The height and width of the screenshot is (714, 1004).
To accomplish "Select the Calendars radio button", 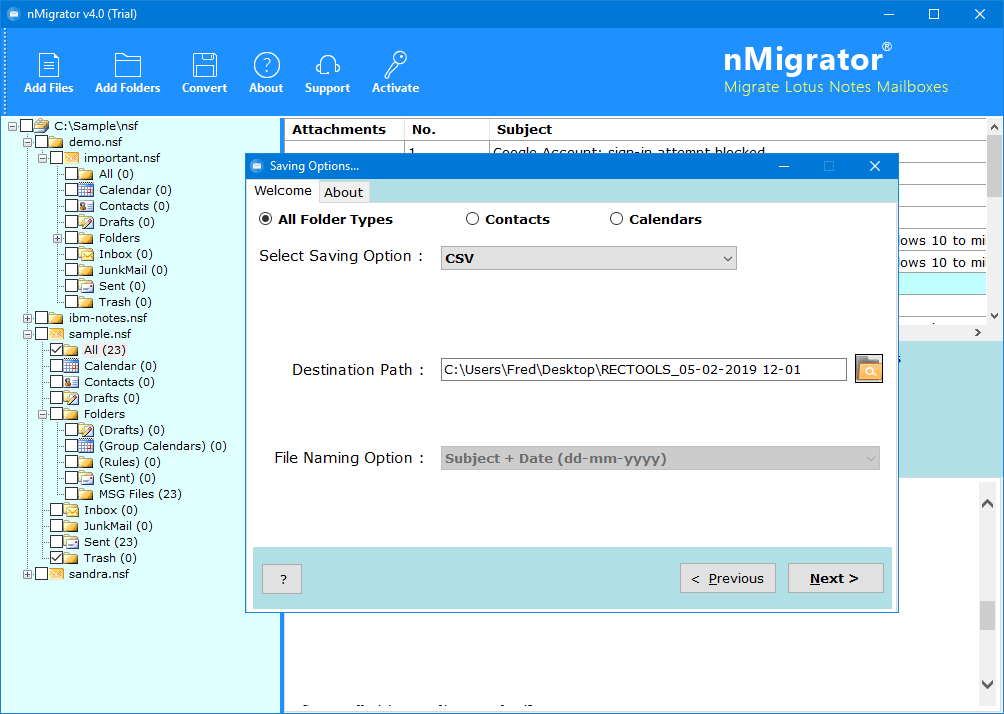I will tap(616, 219).
